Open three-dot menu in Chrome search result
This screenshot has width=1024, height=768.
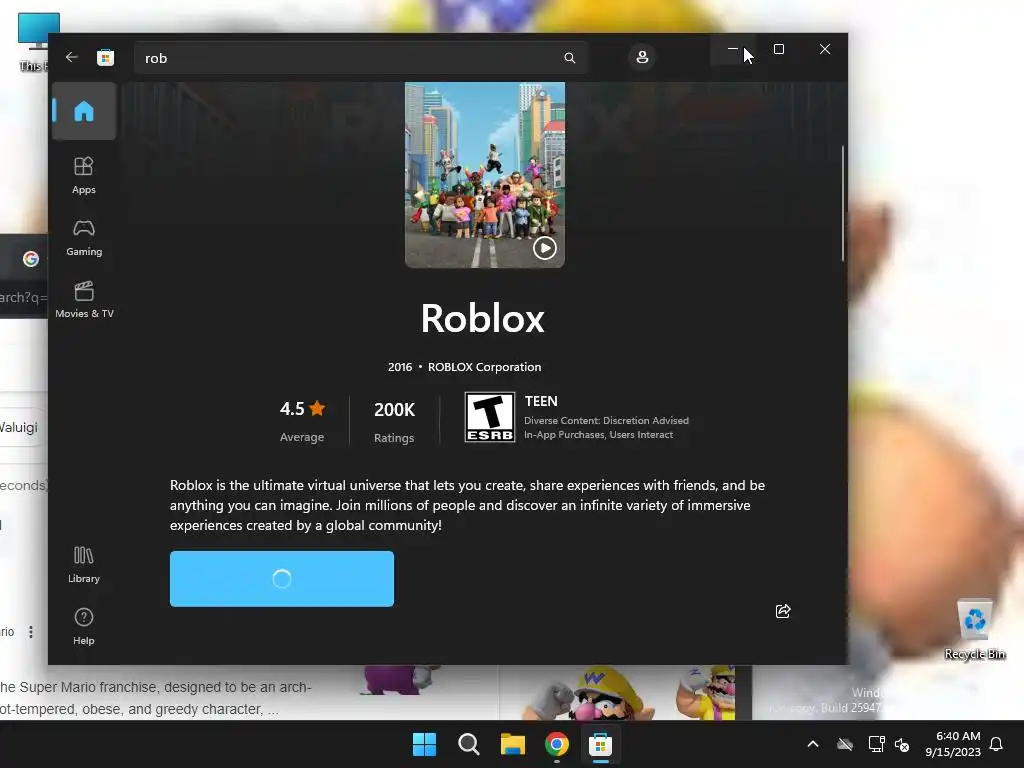tap(31, 632)
